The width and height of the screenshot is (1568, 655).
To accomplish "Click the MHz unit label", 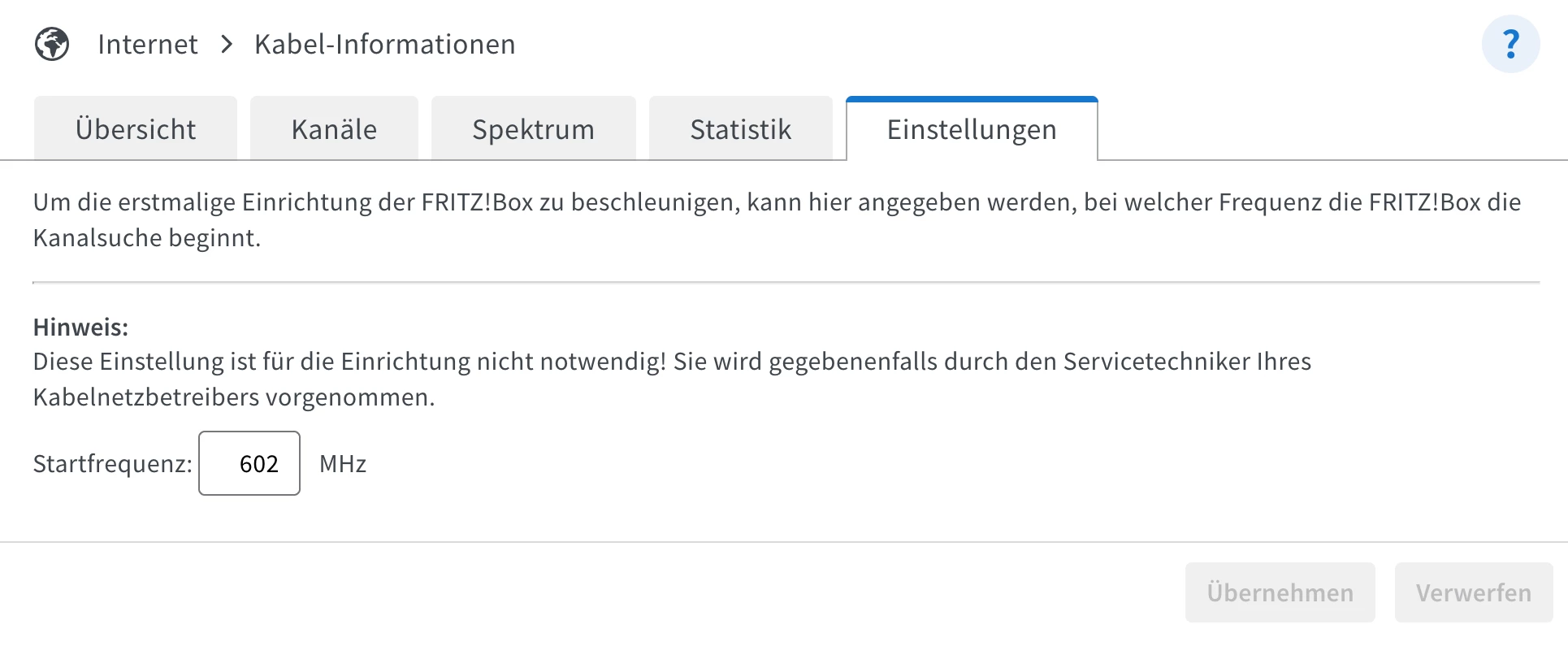I will pyautogui.click(x=343, y=463).
